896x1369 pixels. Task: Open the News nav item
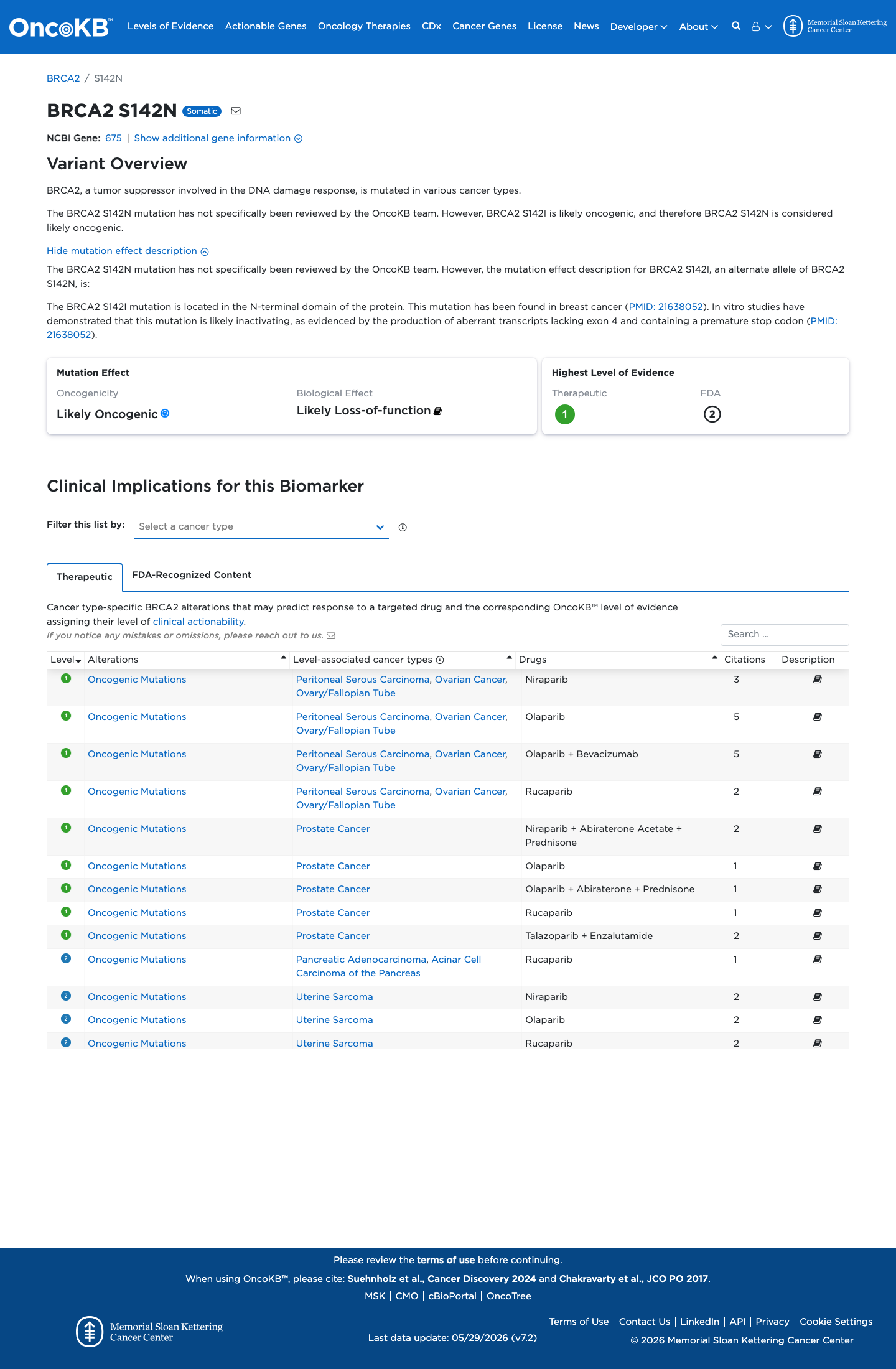point(586,26)
